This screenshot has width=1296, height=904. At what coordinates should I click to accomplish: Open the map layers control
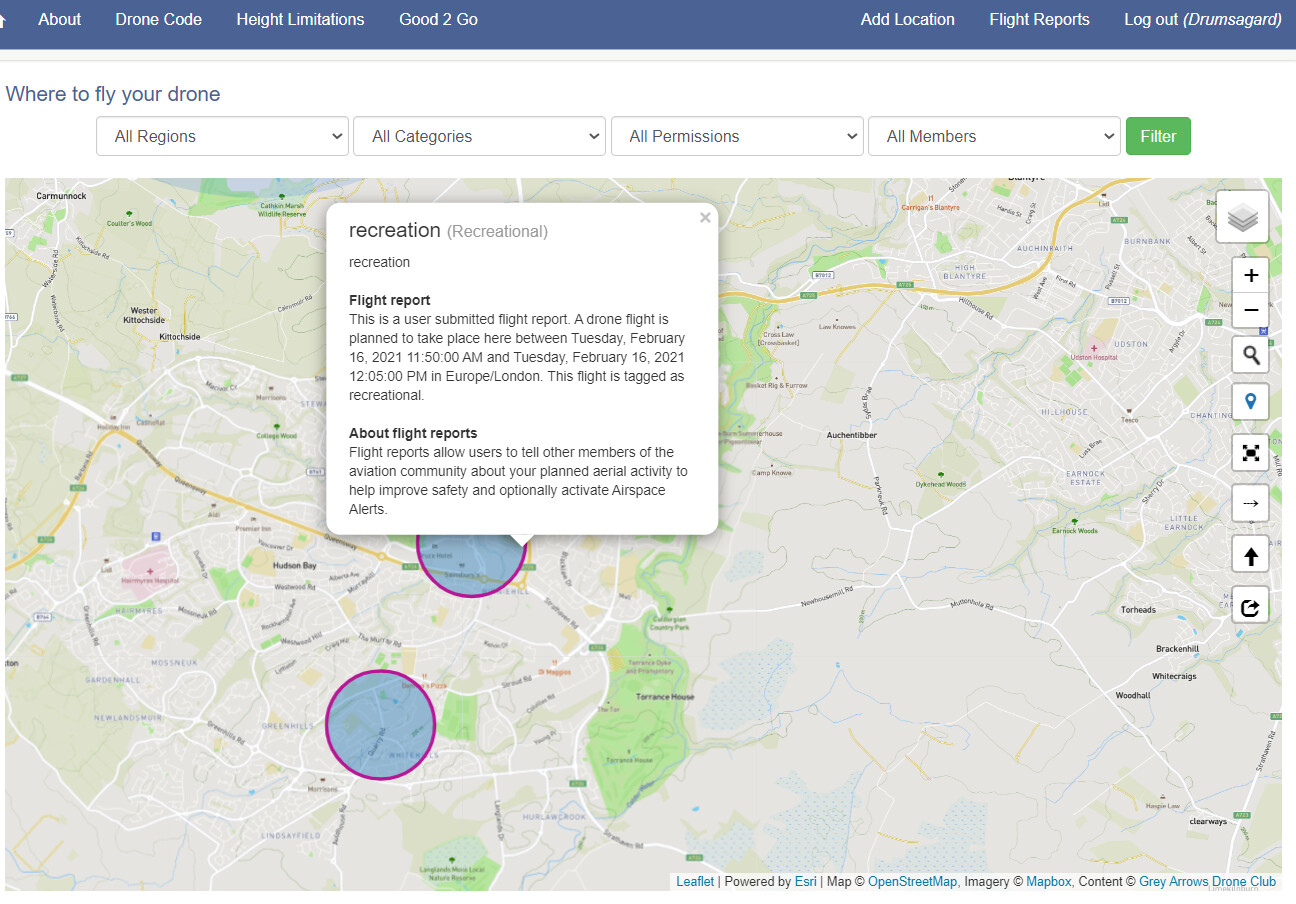click(x=1243, y=217)
